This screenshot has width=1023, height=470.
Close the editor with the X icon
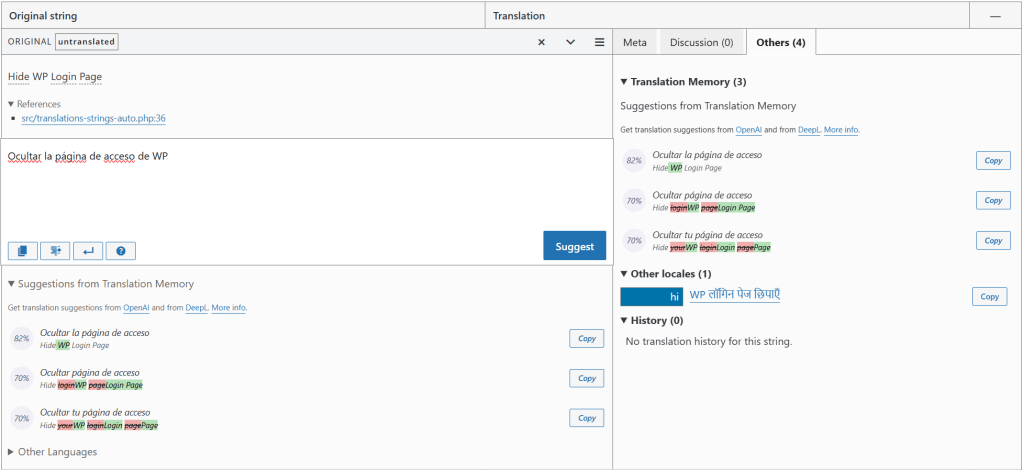click(x=542, y=42)
